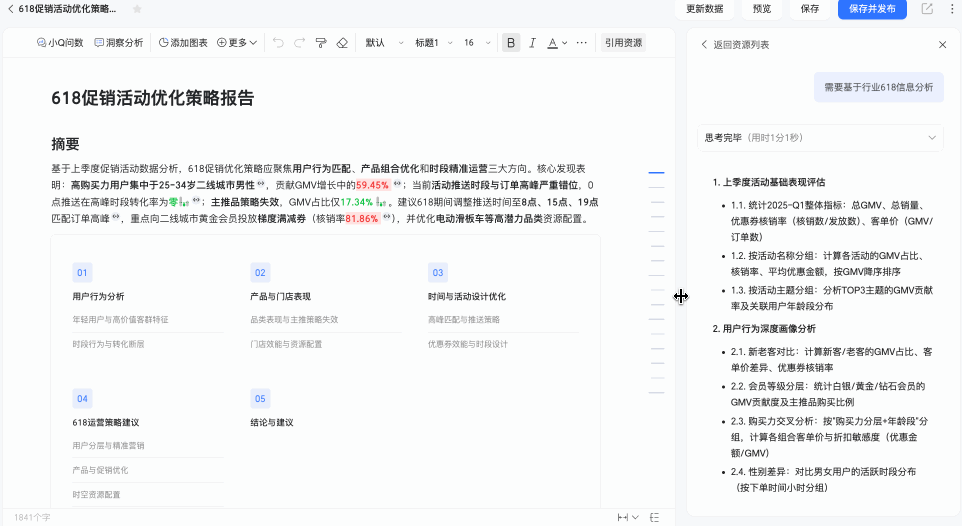Viewport: 962px width, 526px height.
Task: Click the 02 section number badge
Action: tap(260, 273)
